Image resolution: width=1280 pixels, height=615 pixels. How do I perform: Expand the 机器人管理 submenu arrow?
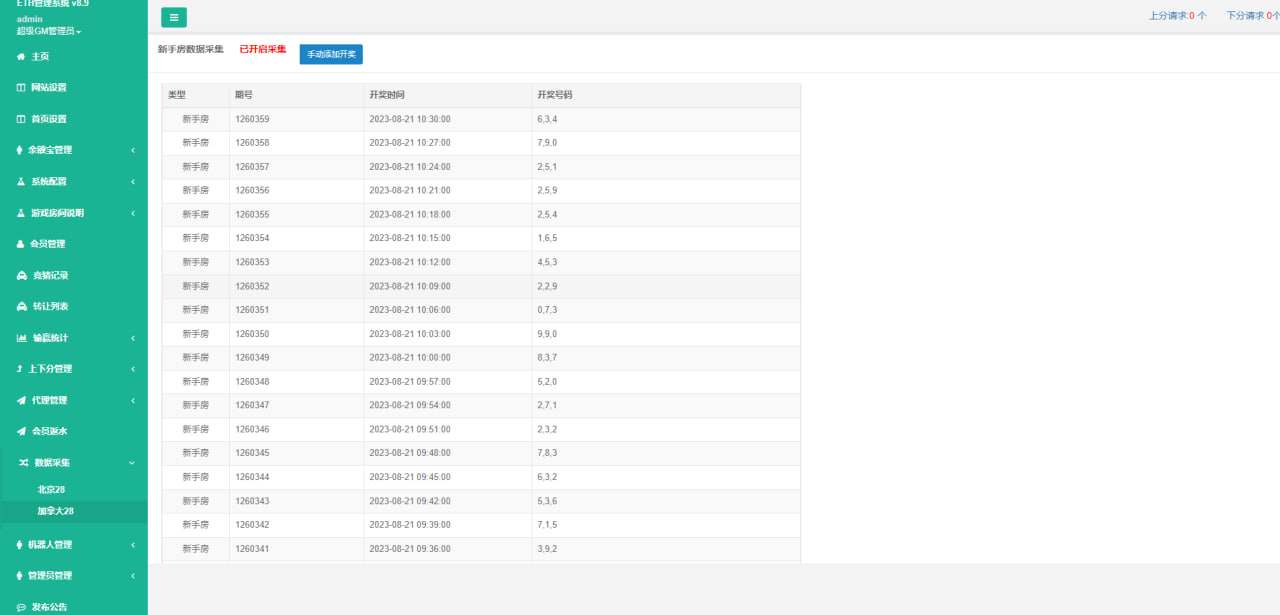133,545
